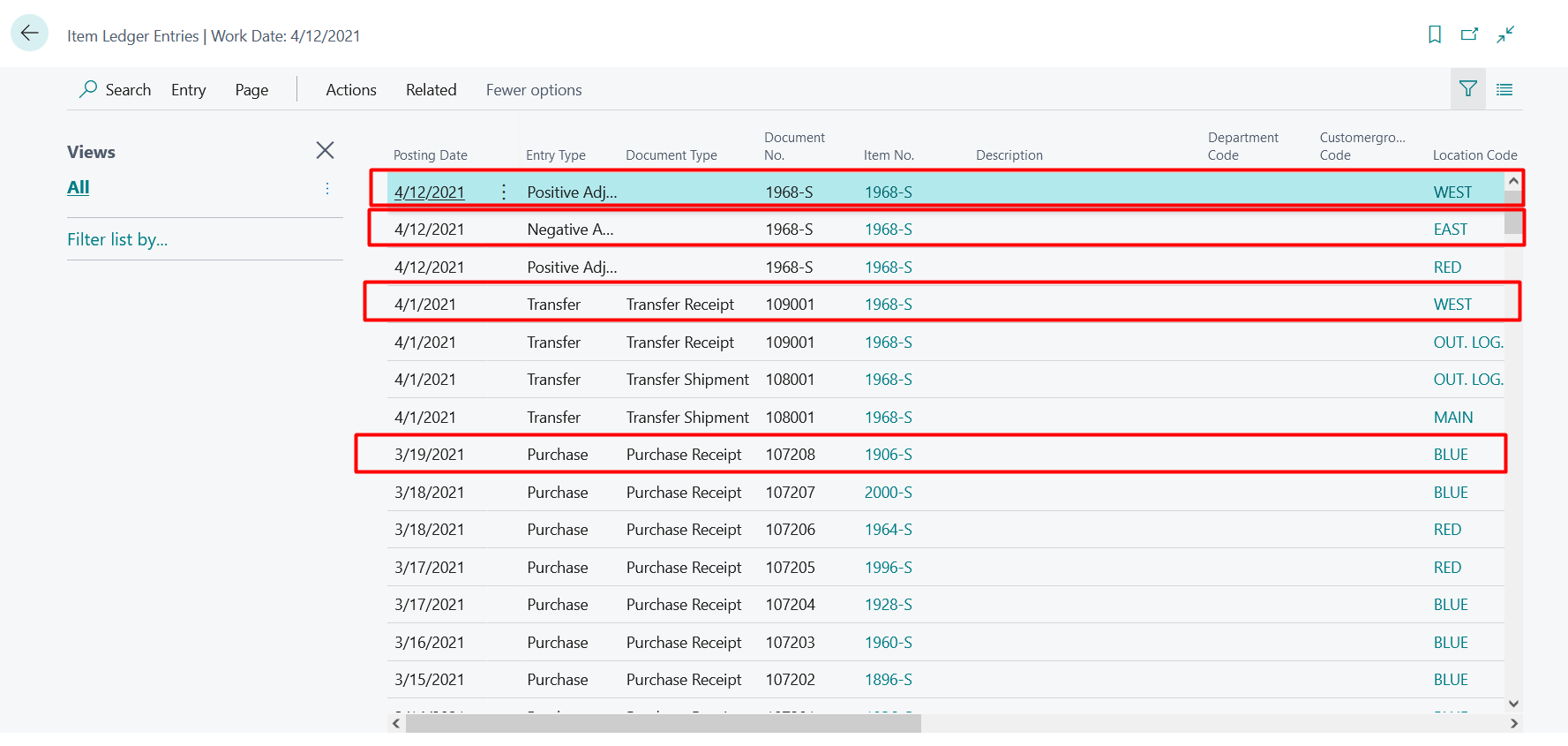This screenshot has width=1568, height=746.
Task: Click horizontal scrollbar left arrow
Action: pyautogui.click(x=396, y=723)
